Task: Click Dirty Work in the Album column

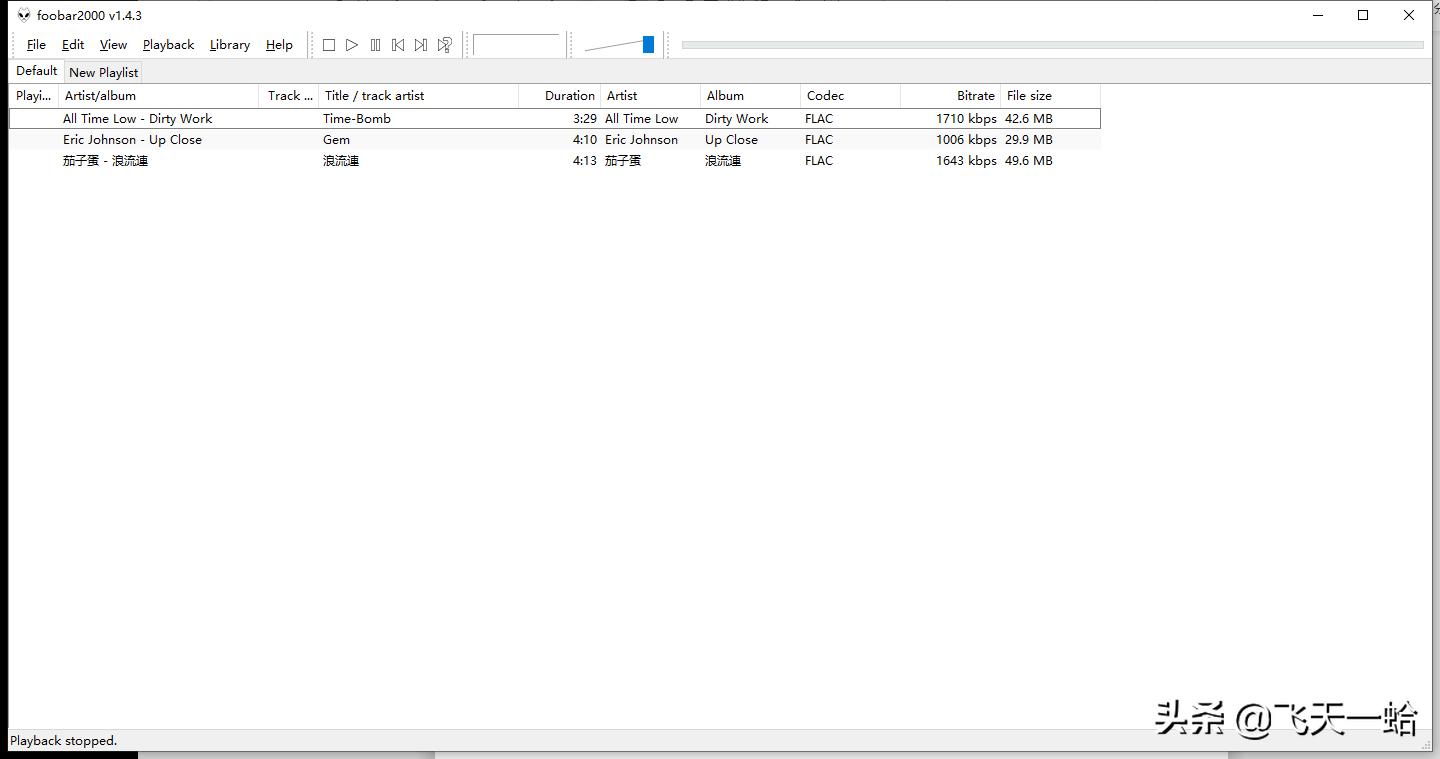Action: (737, 118)
